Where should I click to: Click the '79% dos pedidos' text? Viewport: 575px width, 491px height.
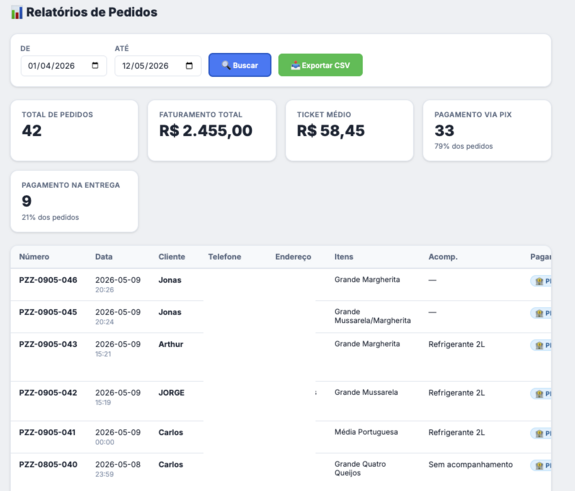pyautogui.click(x=464, y=146)
